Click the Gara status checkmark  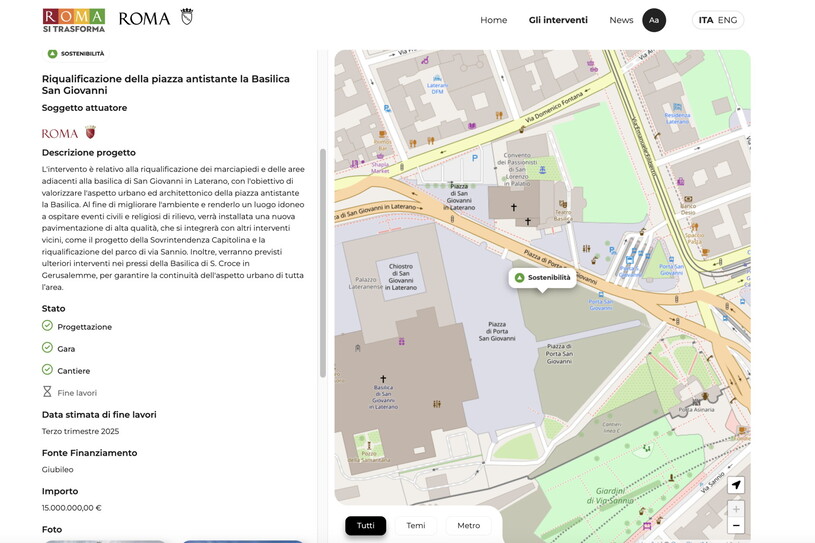tap(47, 348)
